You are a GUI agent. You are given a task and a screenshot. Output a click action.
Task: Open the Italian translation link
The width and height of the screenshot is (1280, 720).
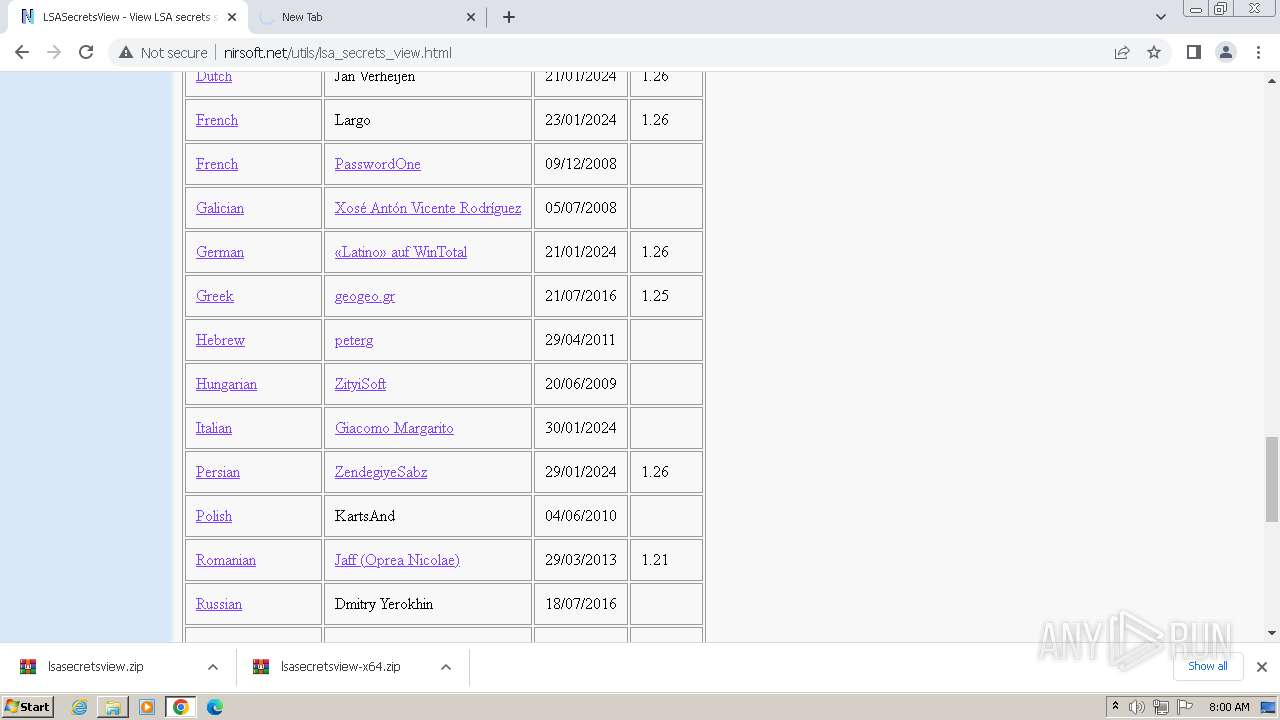tap(214, 428)
